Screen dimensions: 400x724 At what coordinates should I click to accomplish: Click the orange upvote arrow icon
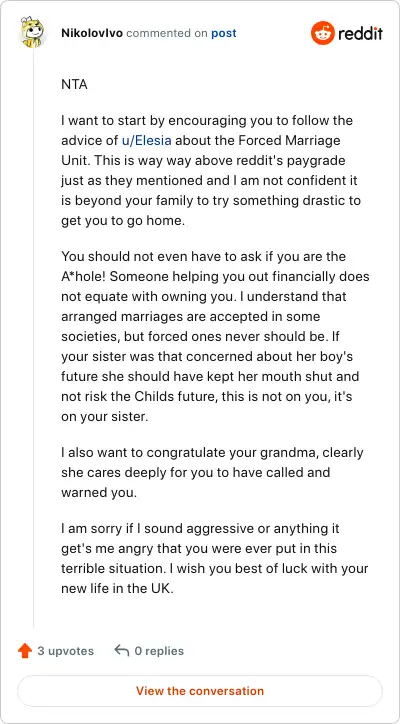(x=24, y=651)
